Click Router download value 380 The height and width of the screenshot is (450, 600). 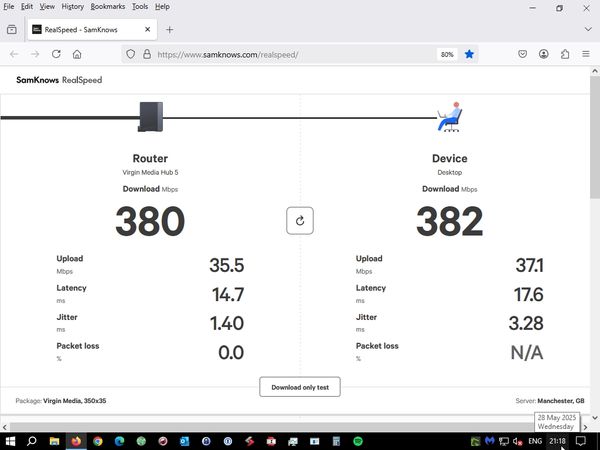click(150, 221)
